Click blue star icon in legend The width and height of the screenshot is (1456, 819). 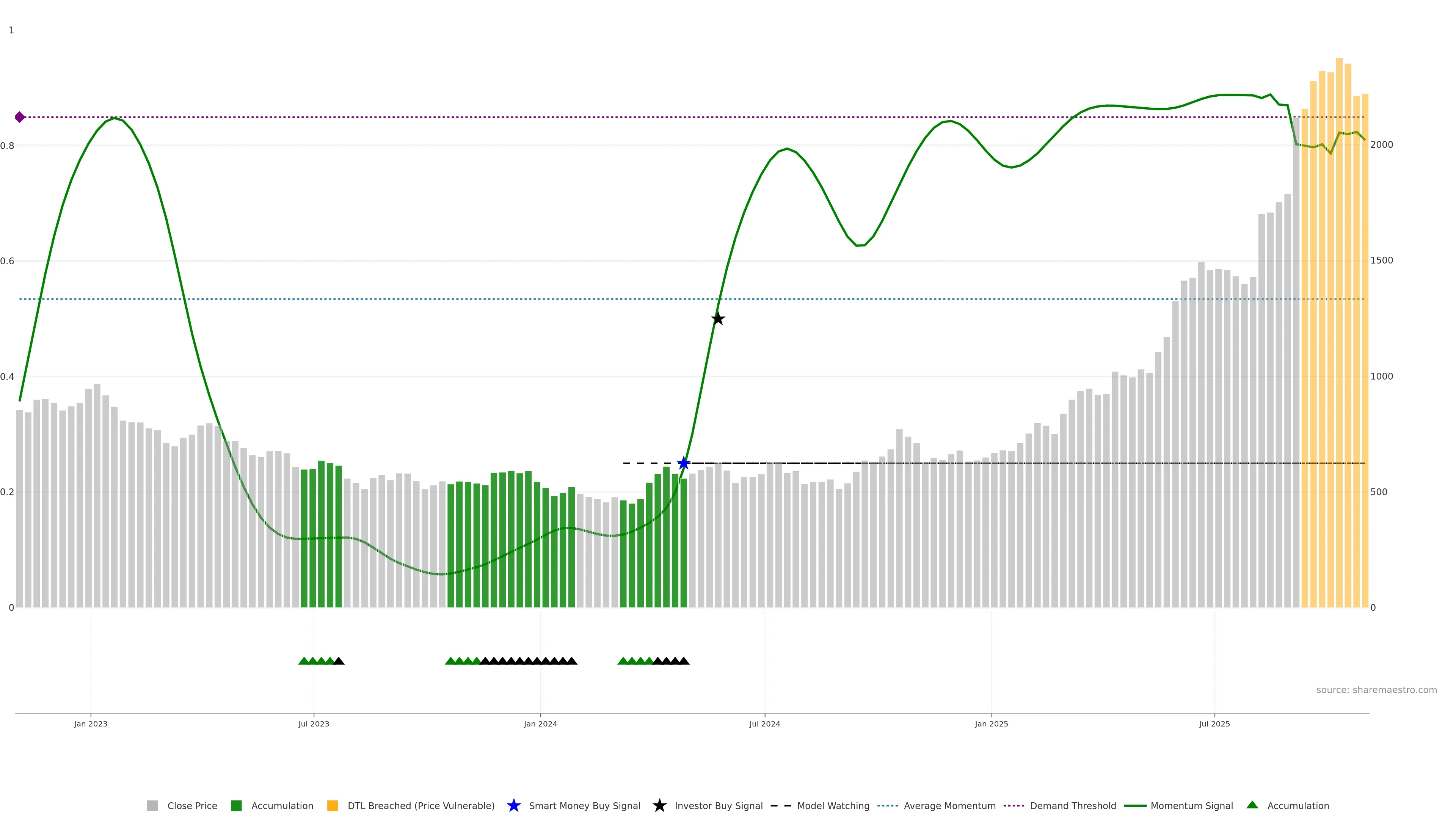513,805
